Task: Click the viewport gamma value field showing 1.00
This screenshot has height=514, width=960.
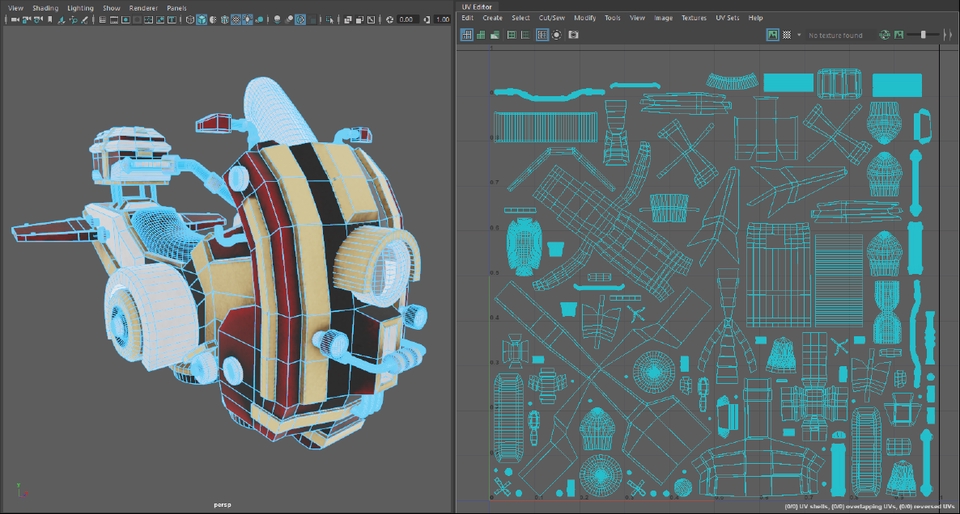Action: tap(441, 19)
